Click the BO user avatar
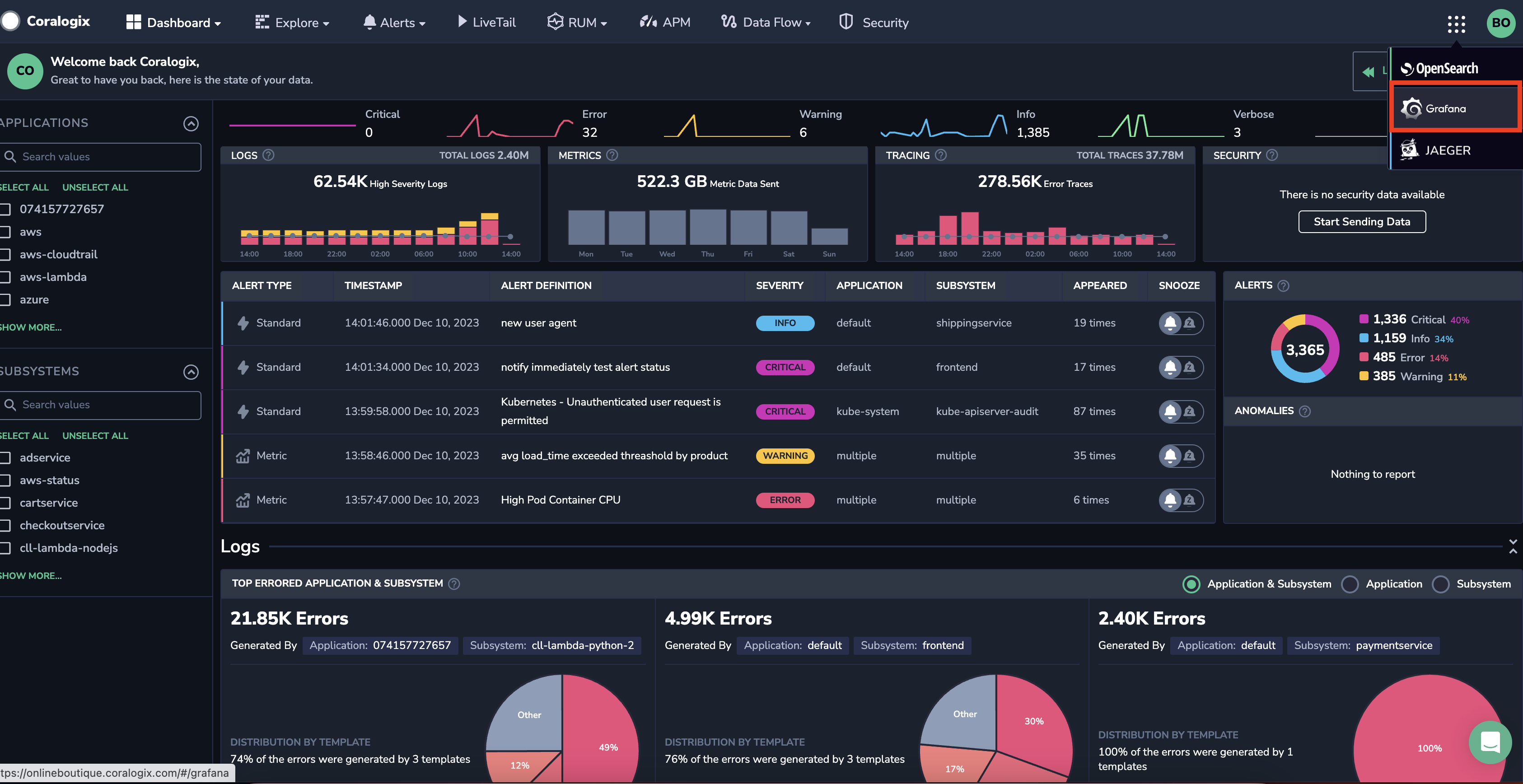 tap(1500, 23)
